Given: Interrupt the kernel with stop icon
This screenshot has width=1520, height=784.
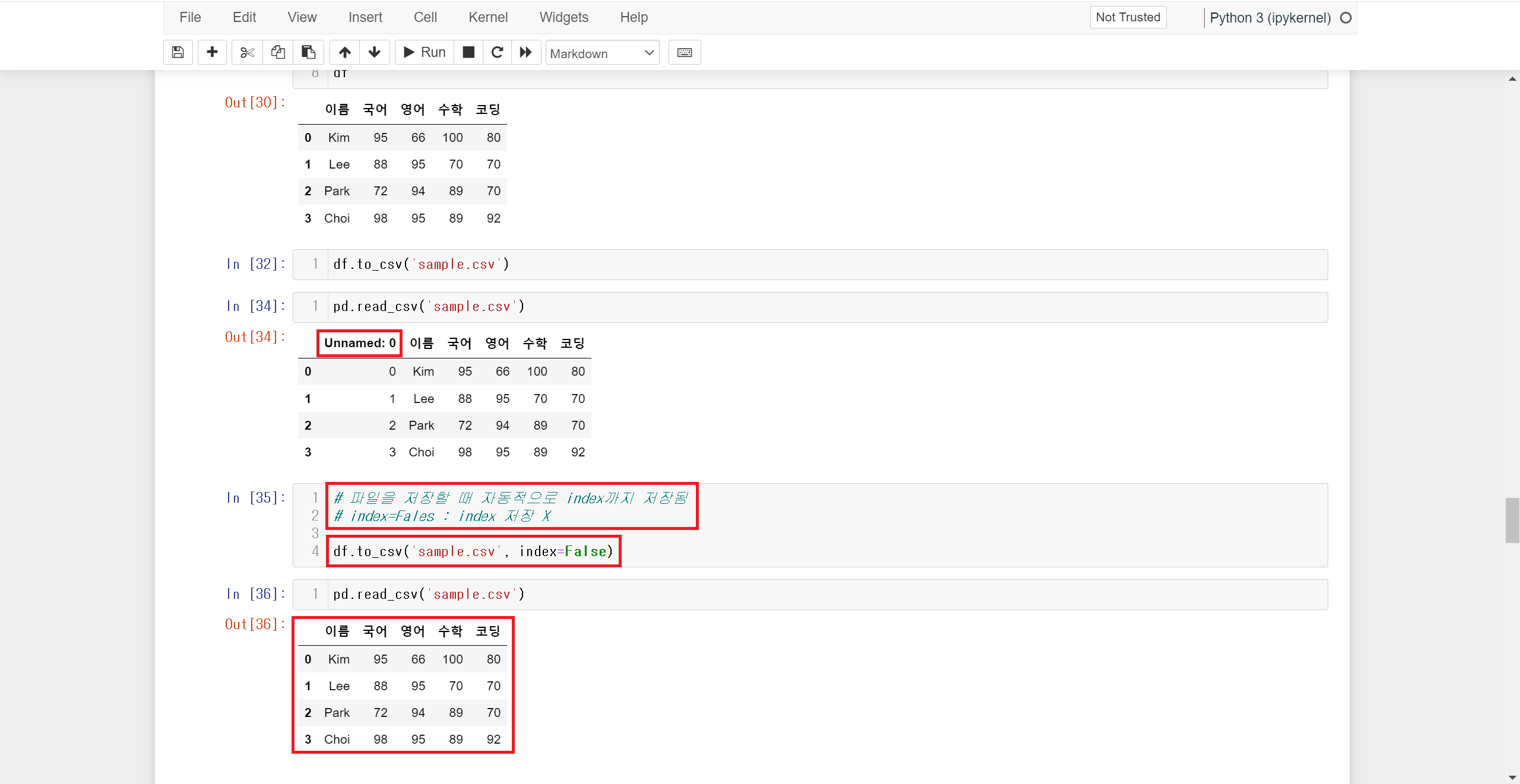Looking at the screenshot, I should click(468, 52).
